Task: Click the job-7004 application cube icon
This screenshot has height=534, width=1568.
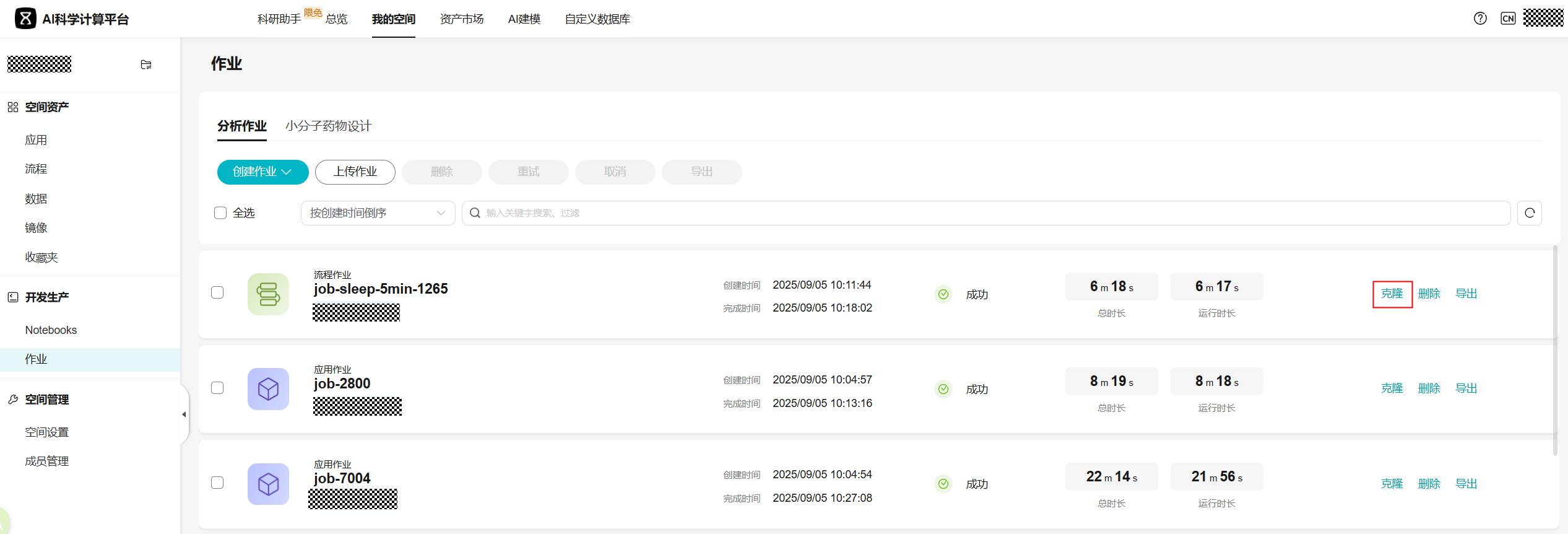Action: 268,484
